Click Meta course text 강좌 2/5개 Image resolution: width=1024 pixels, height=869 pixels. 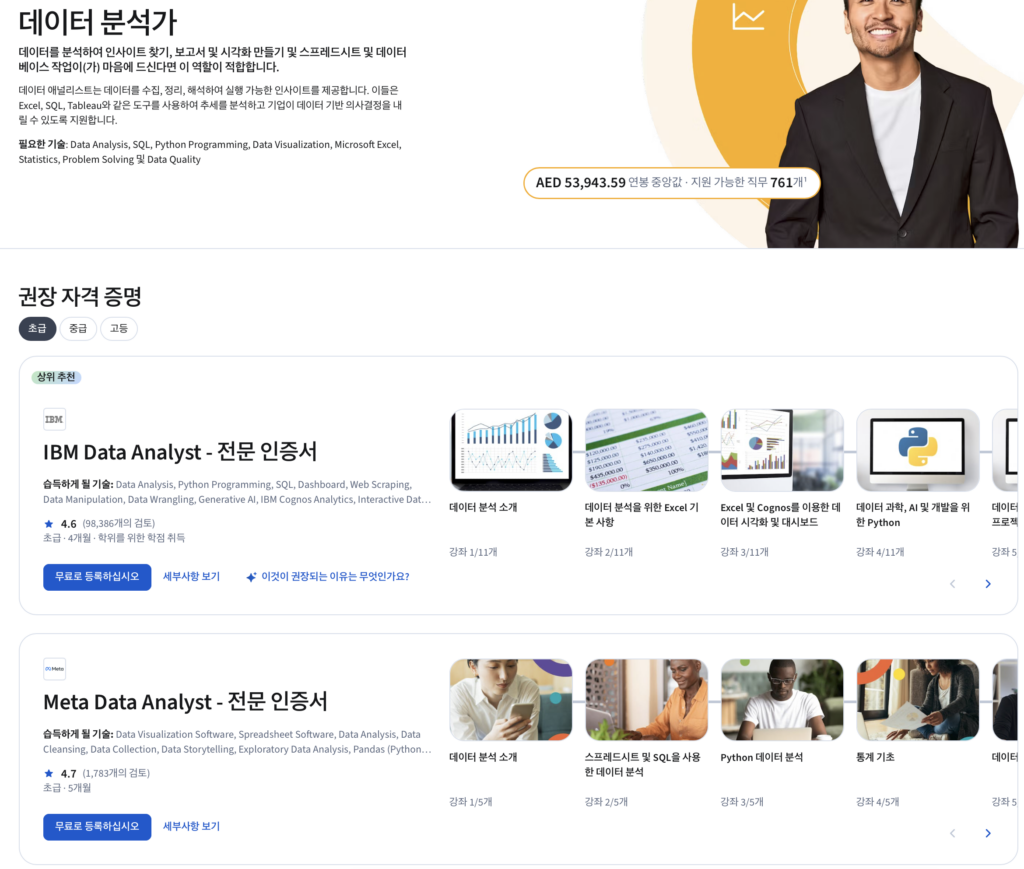click(x=607, y=802)
